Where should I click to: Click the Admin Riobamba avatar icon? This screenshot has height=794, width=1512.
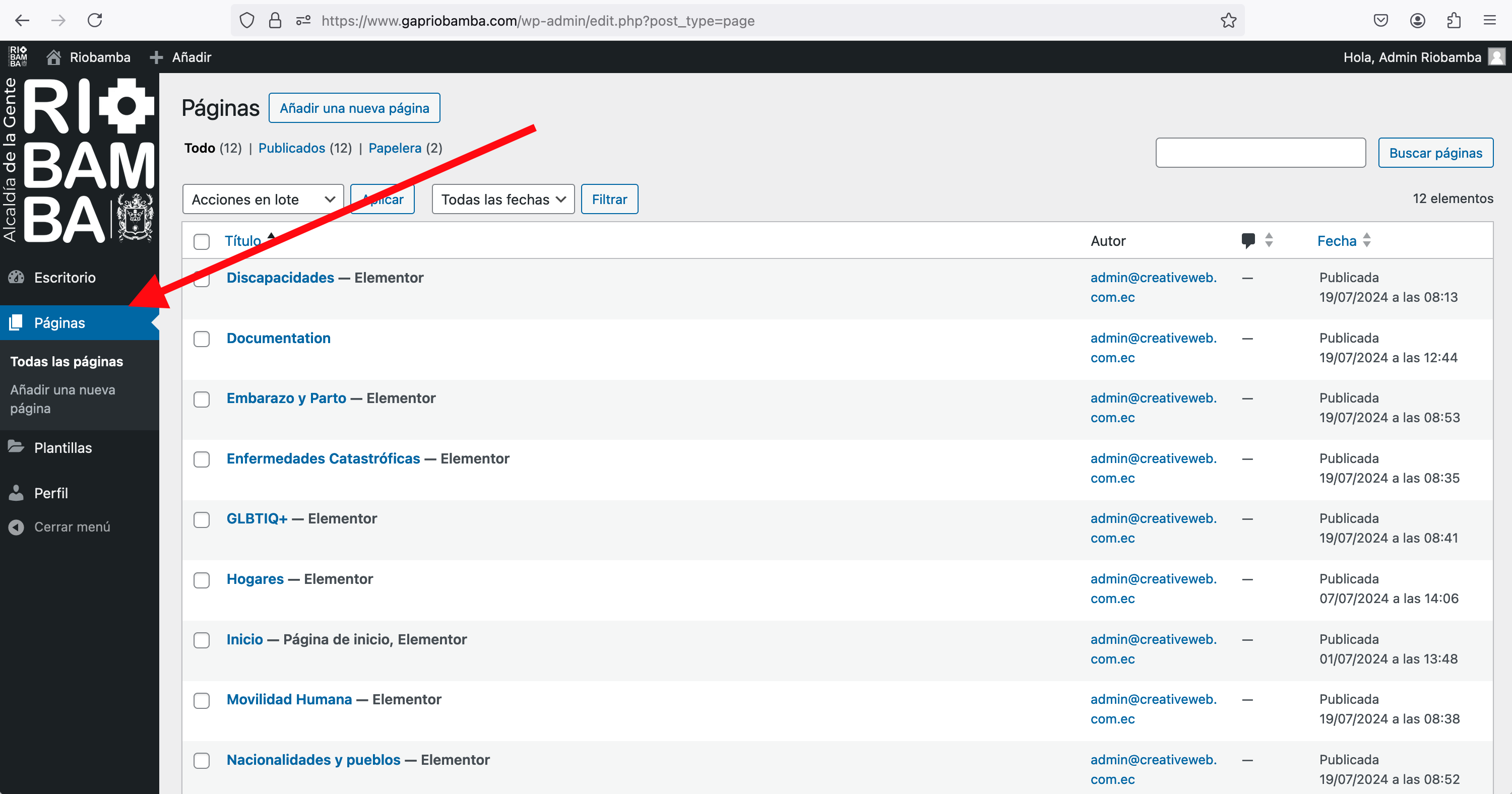coord(1497,57)
